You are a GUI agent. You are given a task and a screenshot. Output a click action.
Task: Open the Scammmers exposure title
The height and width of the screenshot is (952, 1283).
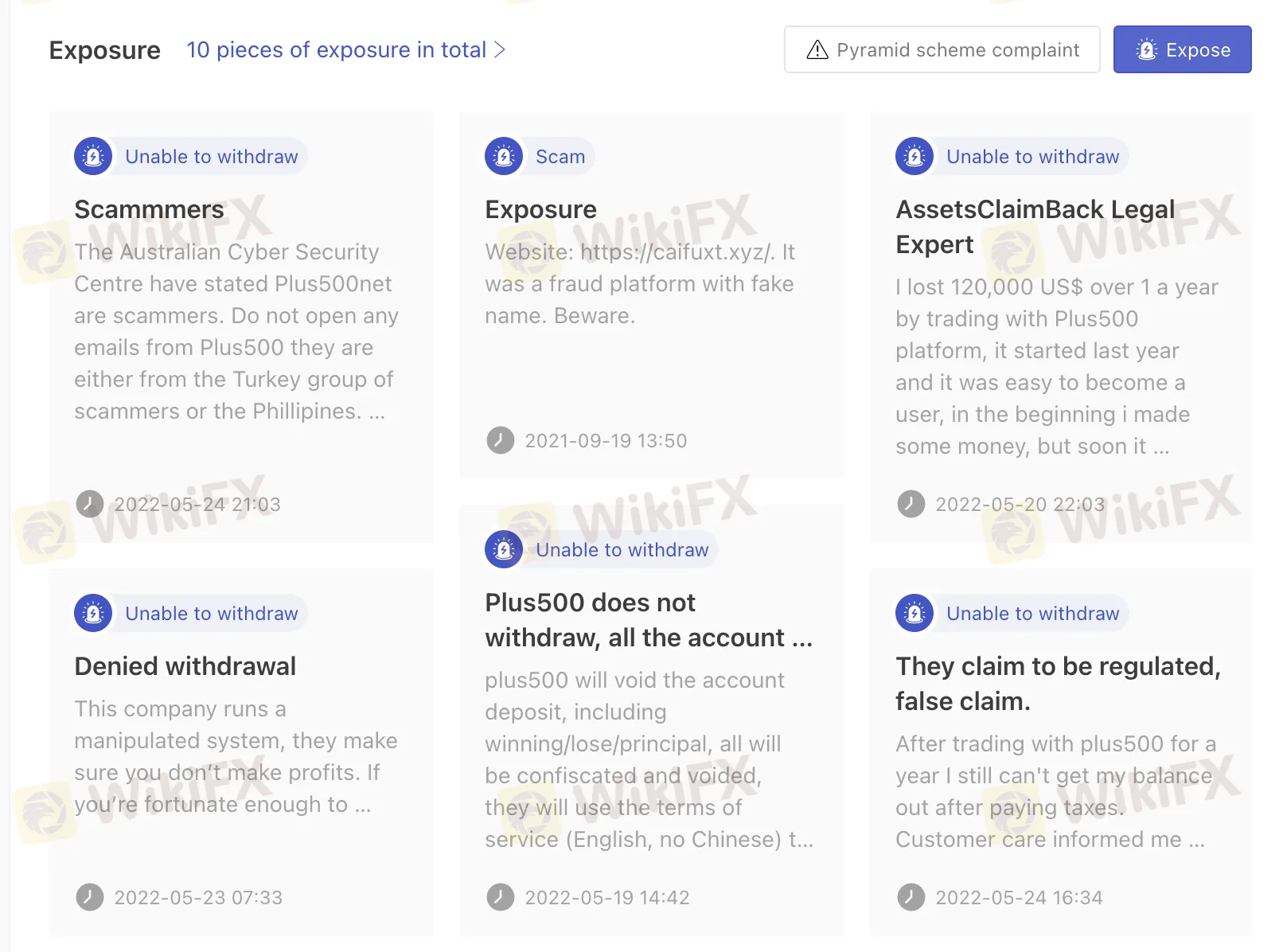[150, 209]
